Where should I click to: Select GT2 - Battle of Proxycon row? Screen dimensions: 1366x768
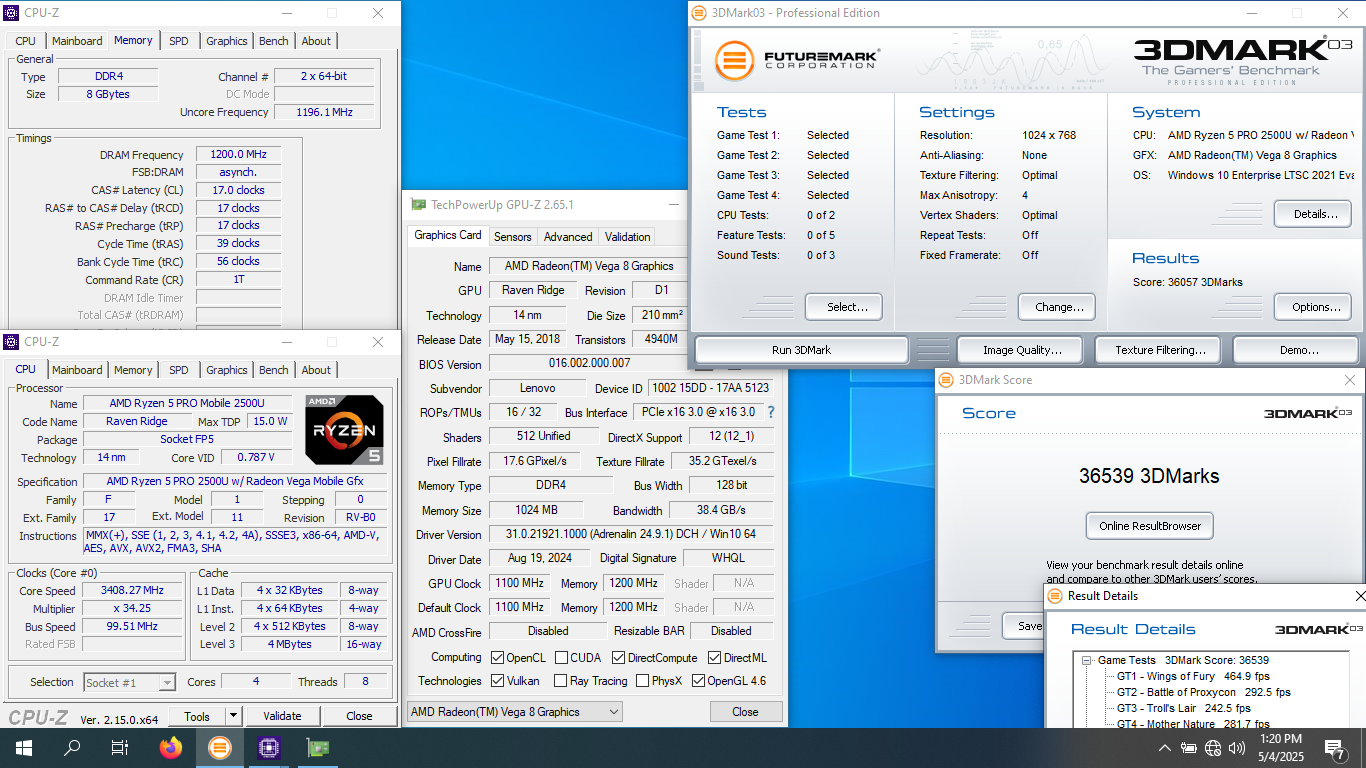(1203, 692)
